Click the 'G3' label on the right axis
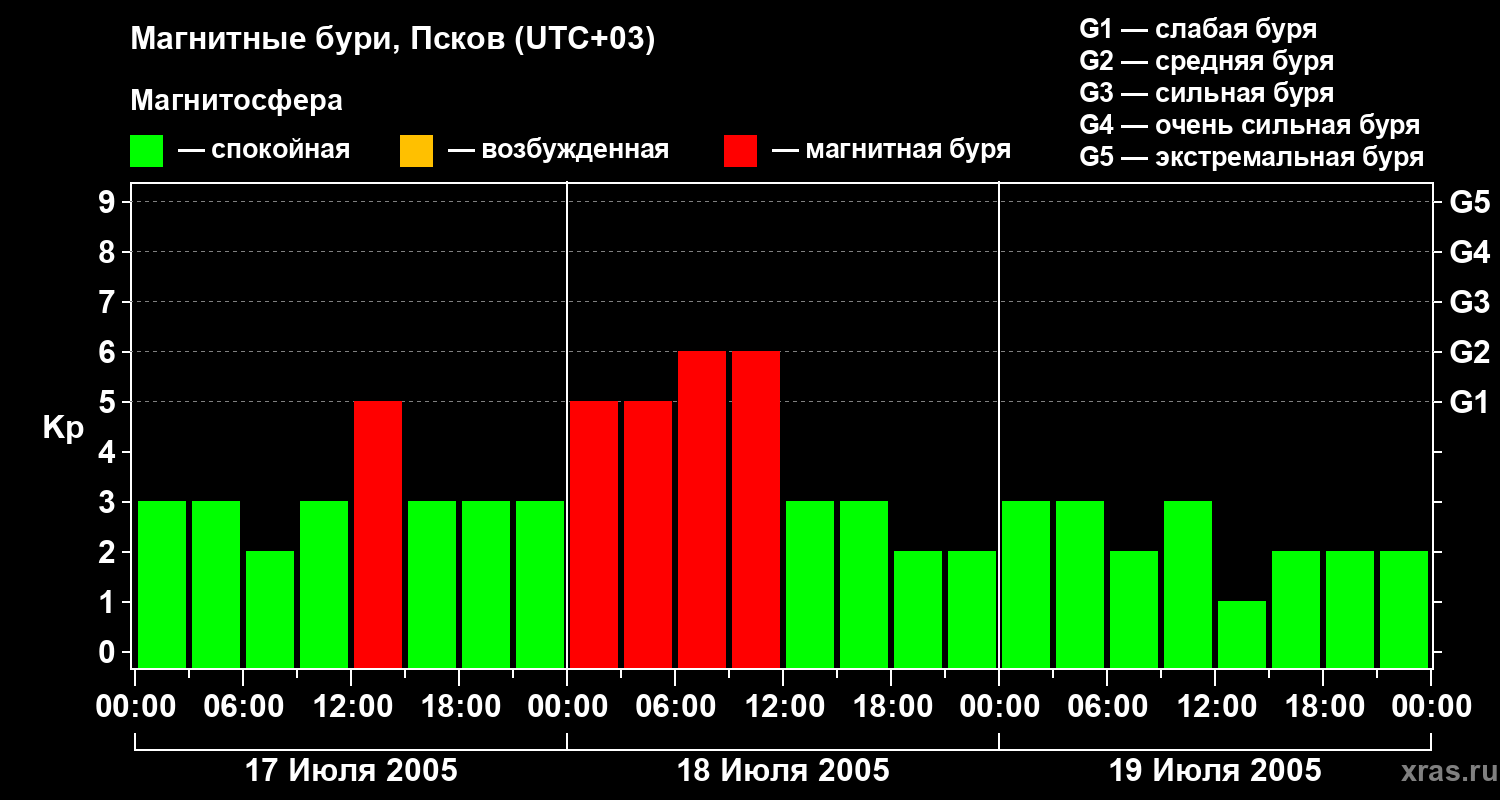This screenshot has height=800, width=1500. click(x=1469, y=302)
